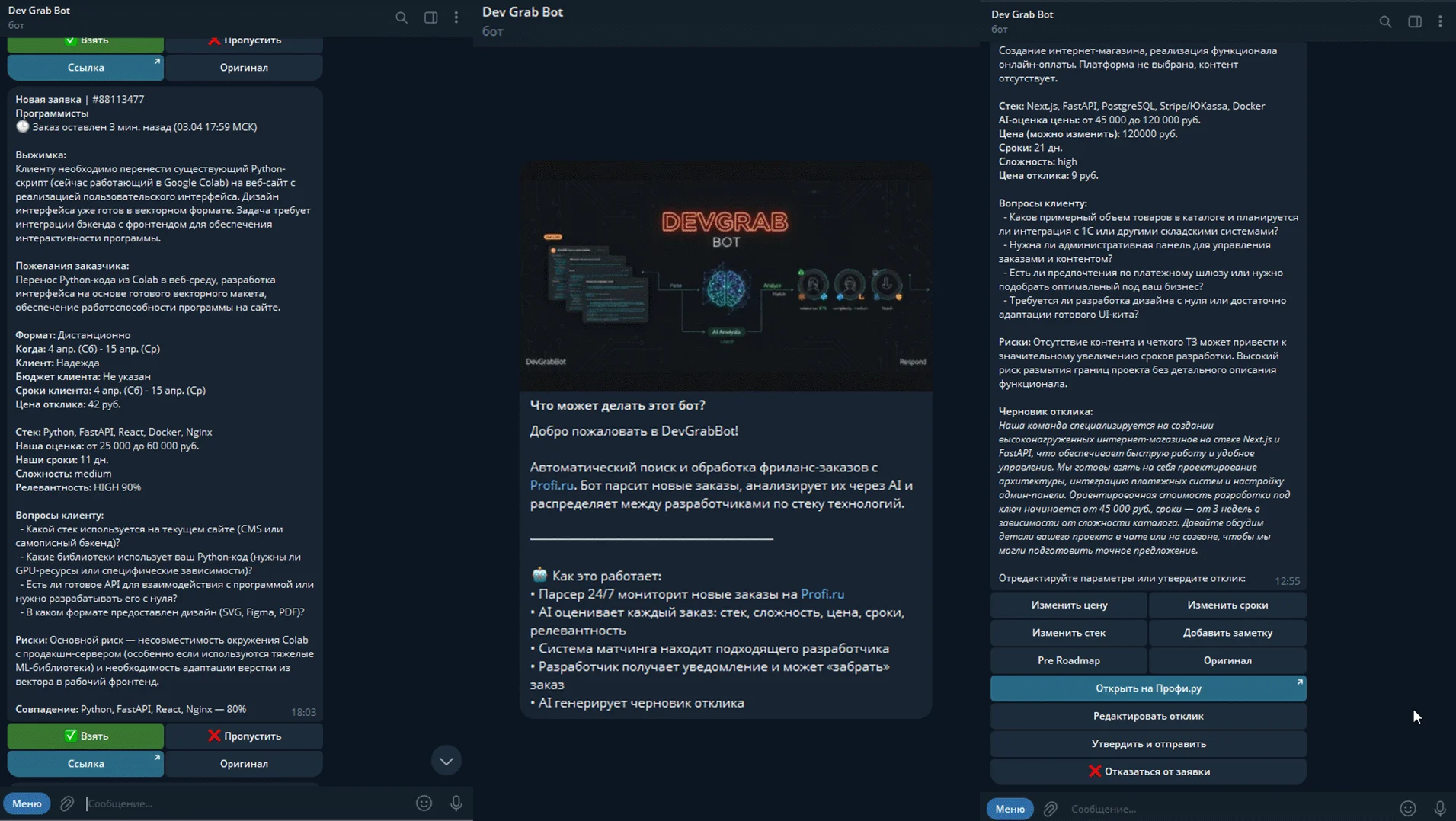Open search in the left Dev Grab Bot chat
Screen dimensions: 1456x821
402,18
